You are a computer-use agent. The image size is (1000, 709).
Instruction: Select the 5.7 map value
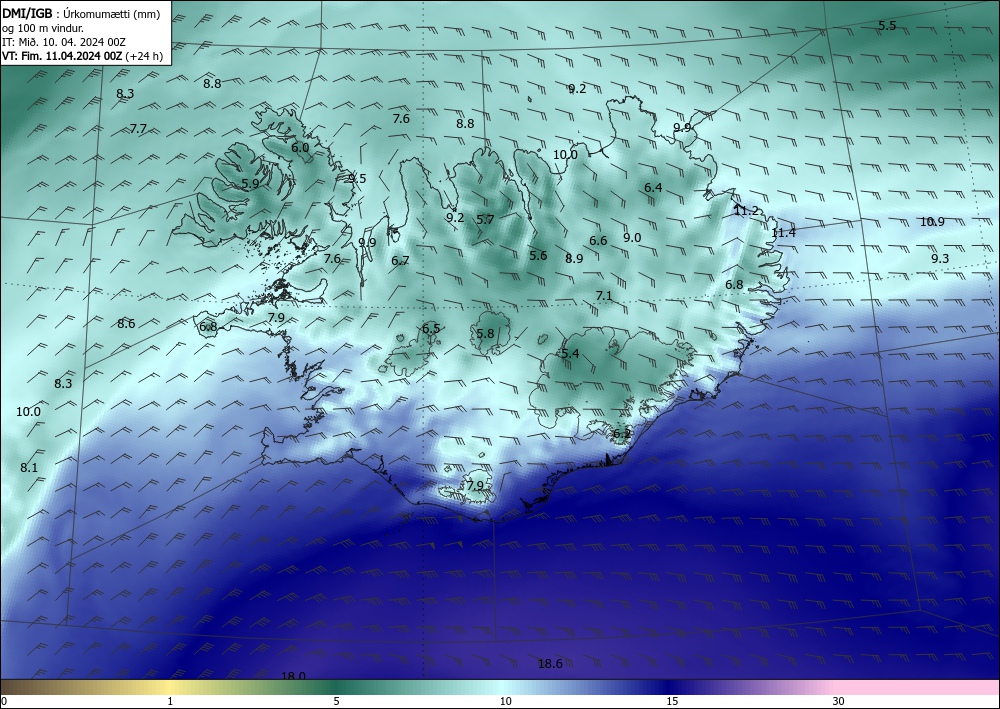pyautogui.click(x=485, y=219)
